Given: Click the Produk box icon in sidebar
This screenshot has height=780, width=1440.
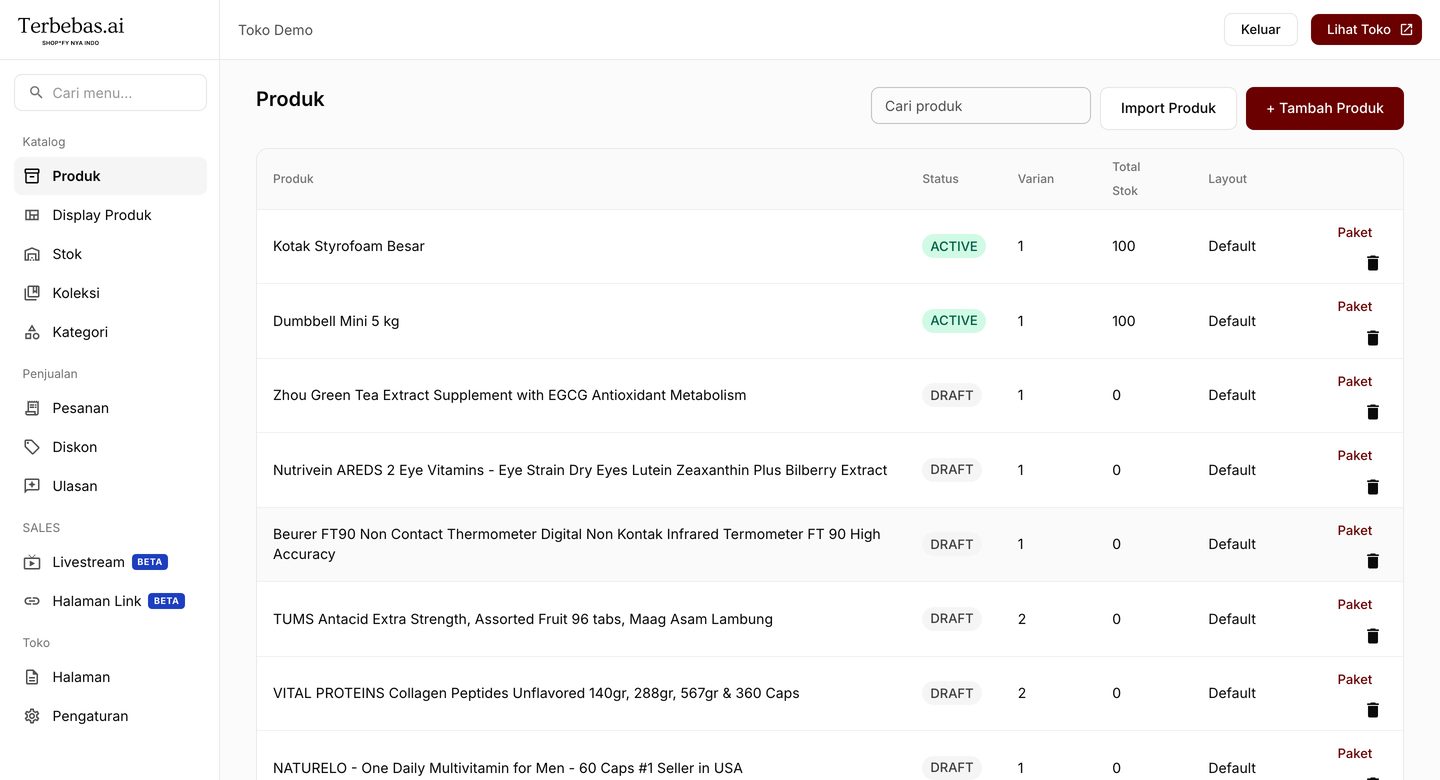Looking at the screenshot, I should pos(32,176).
